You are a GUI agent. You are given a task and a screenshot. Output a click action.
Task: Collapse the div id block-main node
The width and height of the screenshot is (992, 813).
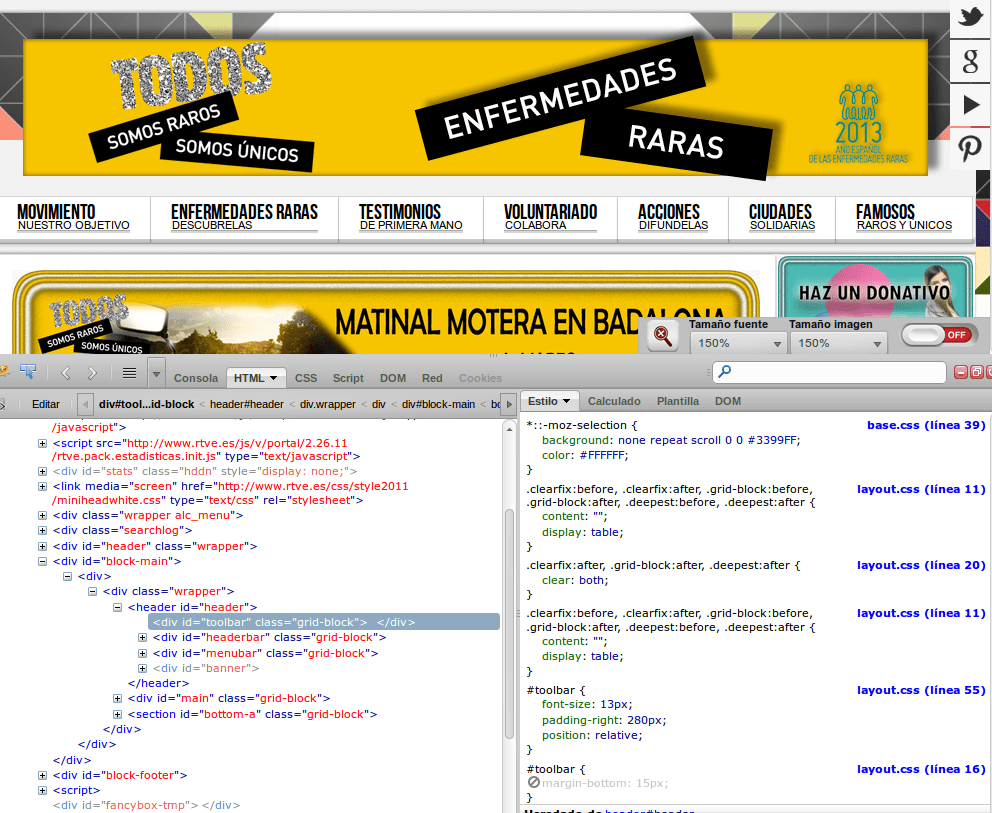tap(42, 561)
